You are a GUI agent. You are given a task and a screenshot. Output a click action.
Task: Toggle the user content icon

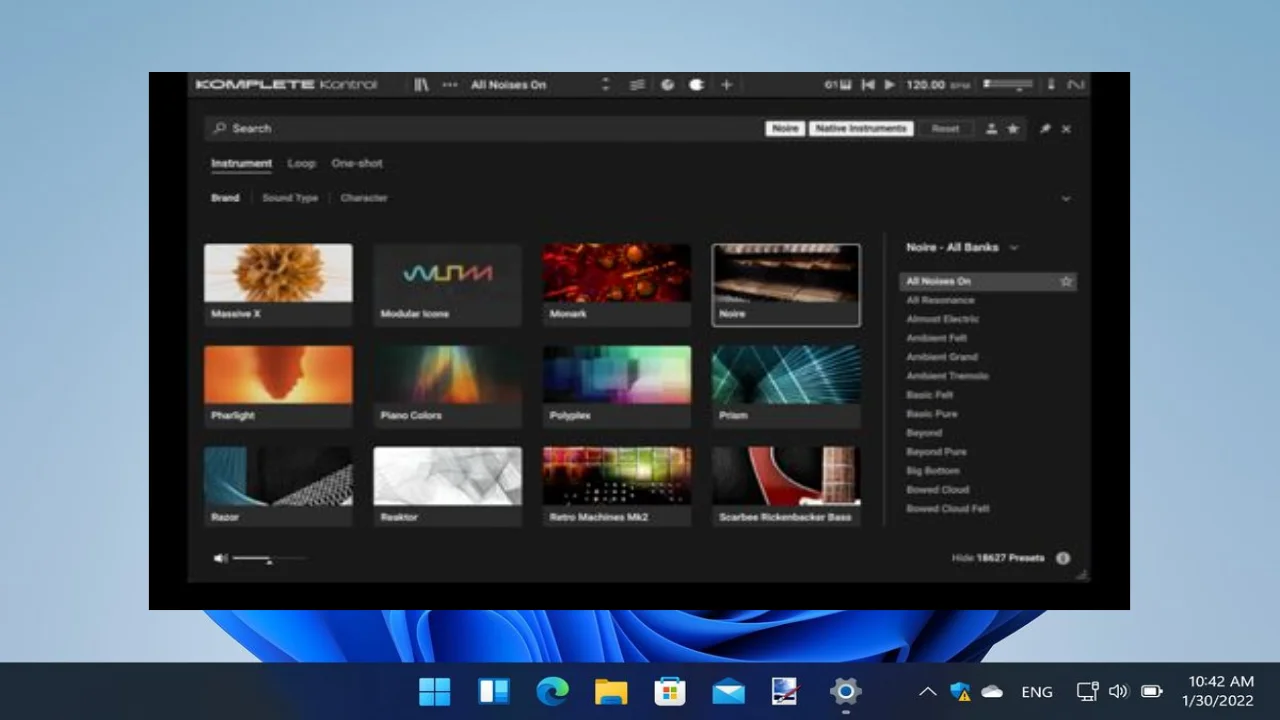click(992, 129)
